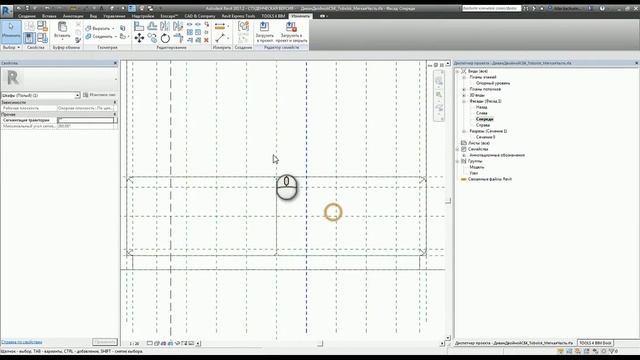Screen dimensions: 640x360
Task: Select Сечение 1 section view
Action: pyautogui.click(x=485, y=137)
